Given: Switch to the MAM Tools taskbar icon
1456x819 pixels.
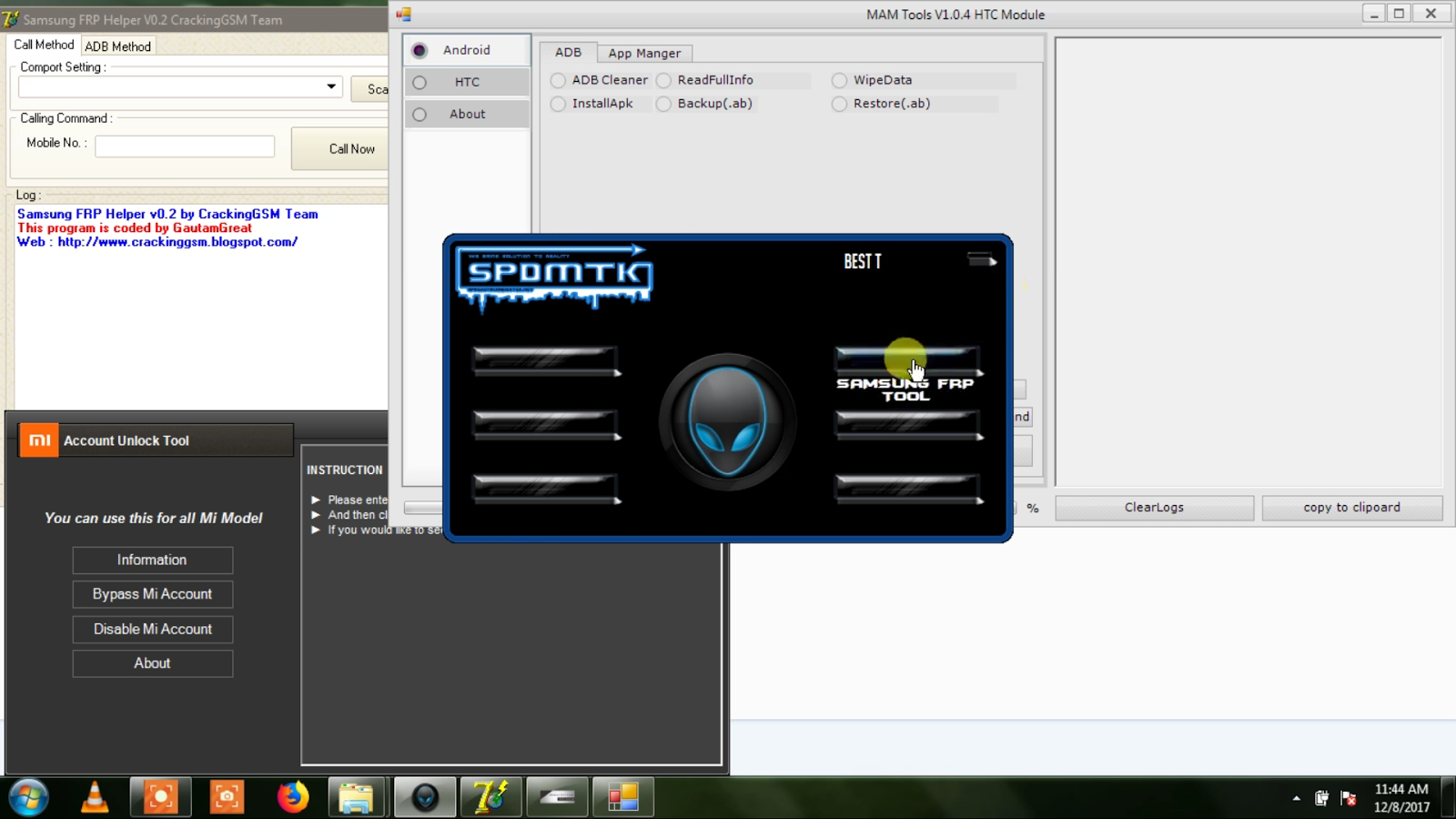Looking at the screenshot, I should (x=623, y=797).
